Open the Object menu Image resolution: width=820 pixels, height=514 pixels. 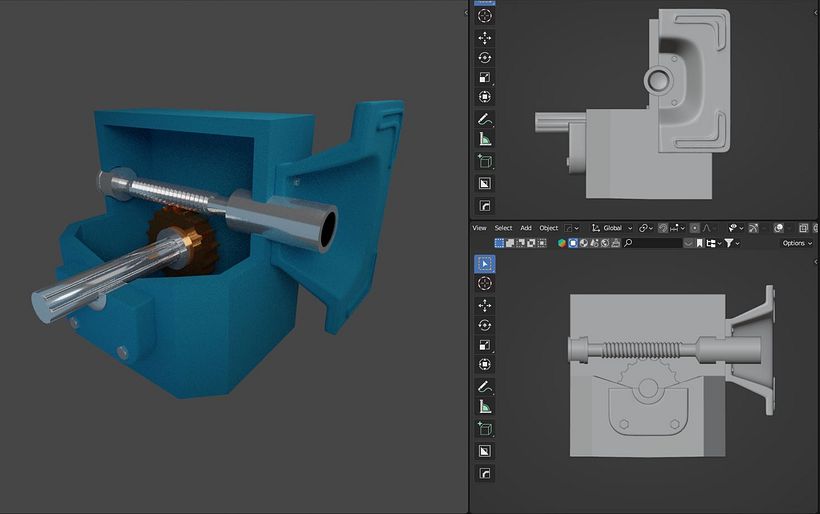point(549,228)
